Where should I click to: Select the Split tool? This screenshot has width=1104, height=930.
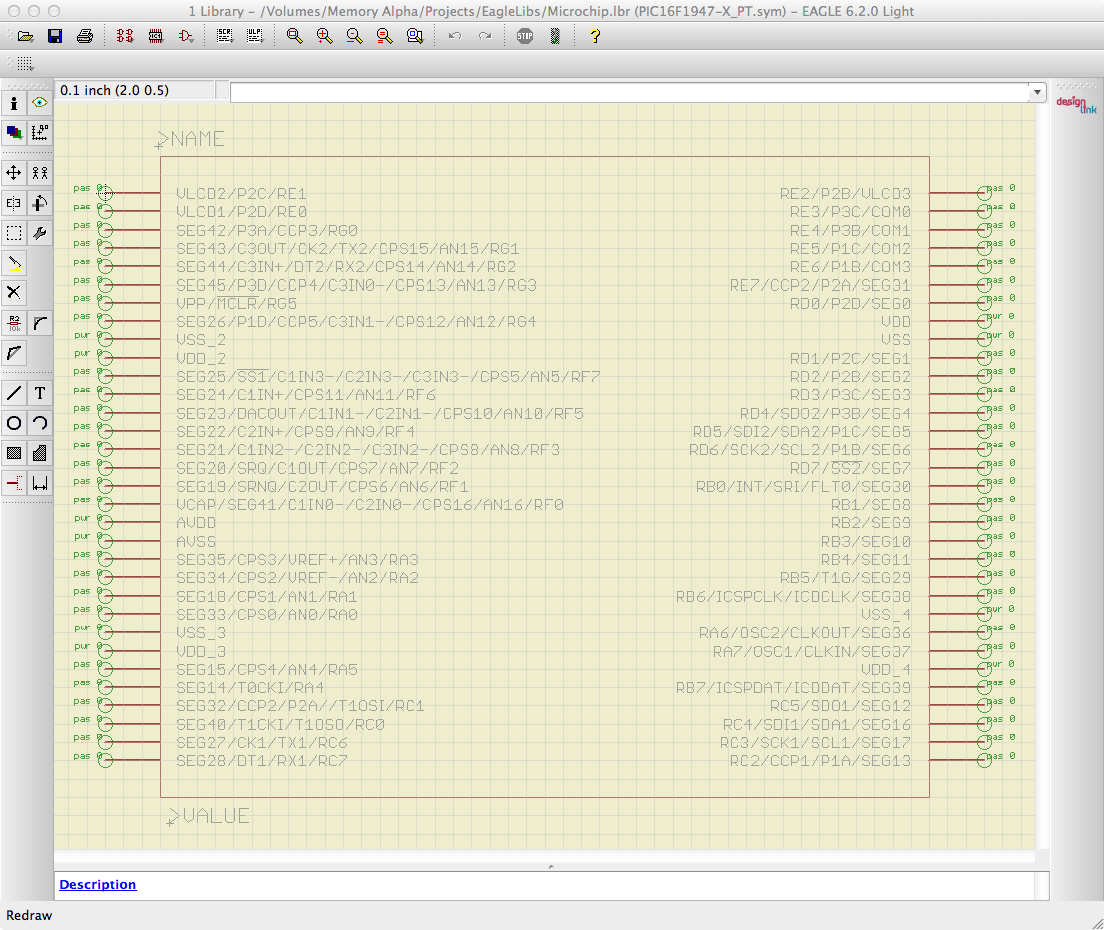click(x=14, y=353)
